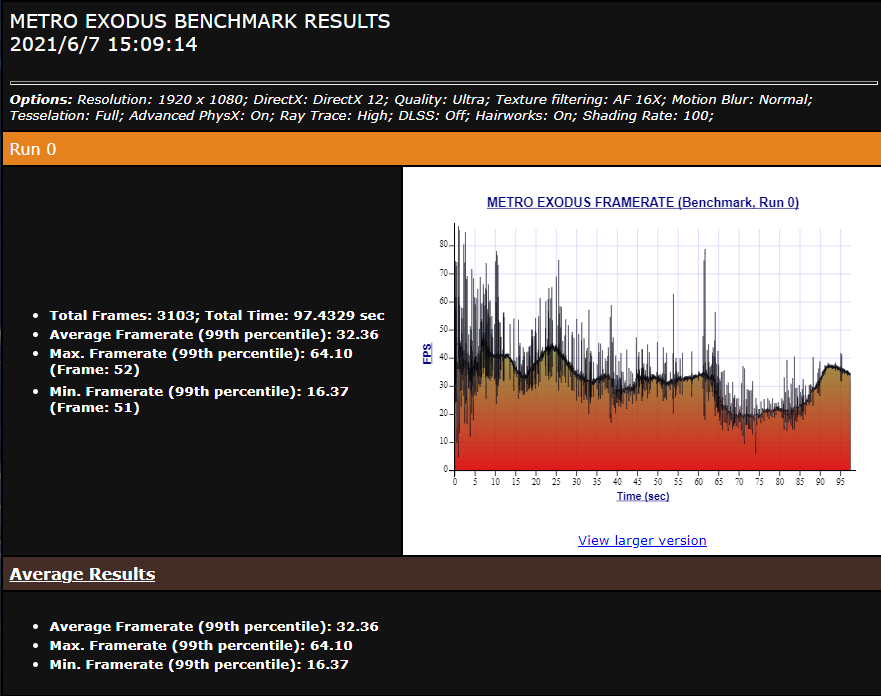Click the Average Results heading
Screen dimensions: 881x696
pos(82,574)
